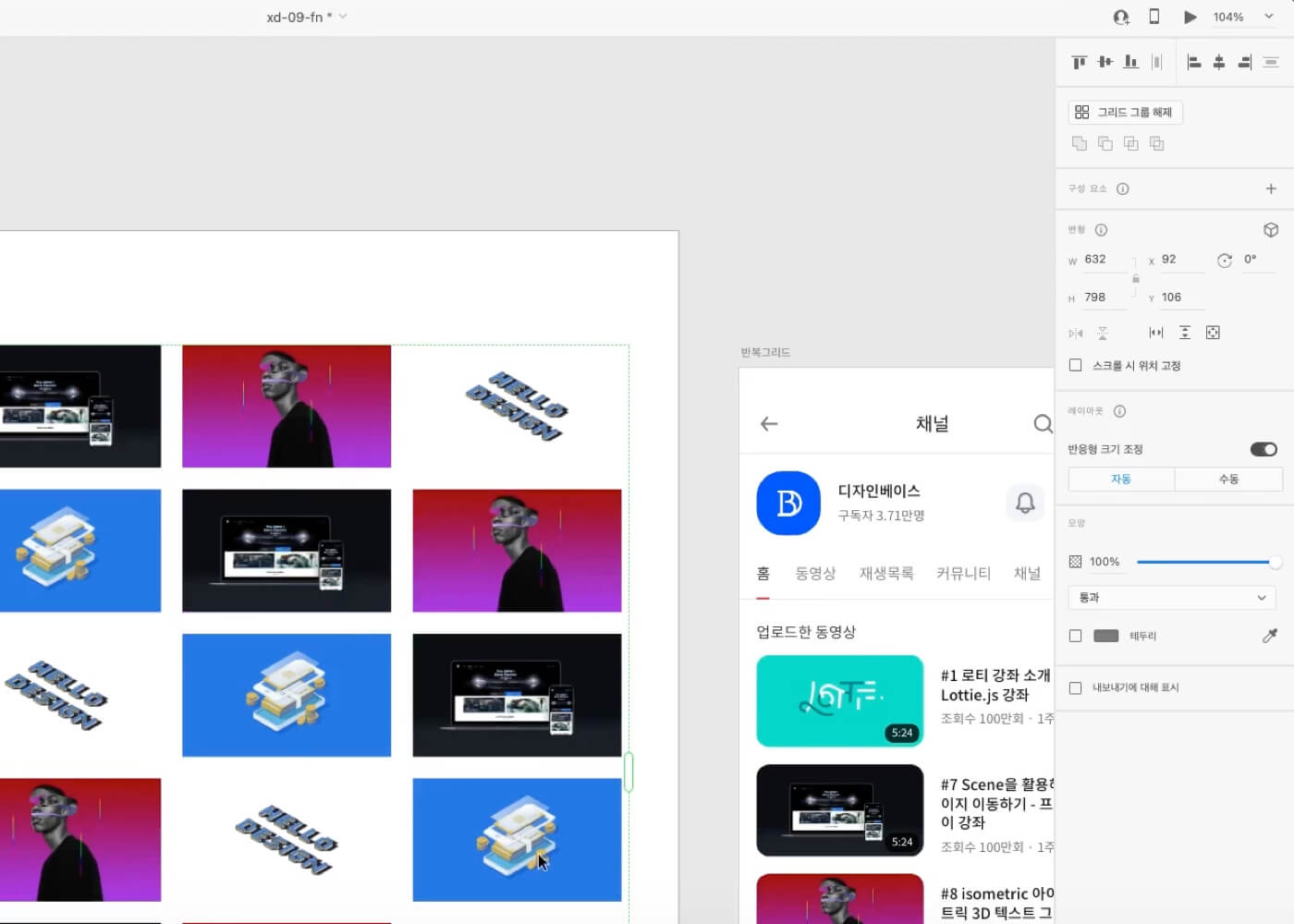Edit the Y position field
Screen dimensions: 1294x924
point(1182,298)
